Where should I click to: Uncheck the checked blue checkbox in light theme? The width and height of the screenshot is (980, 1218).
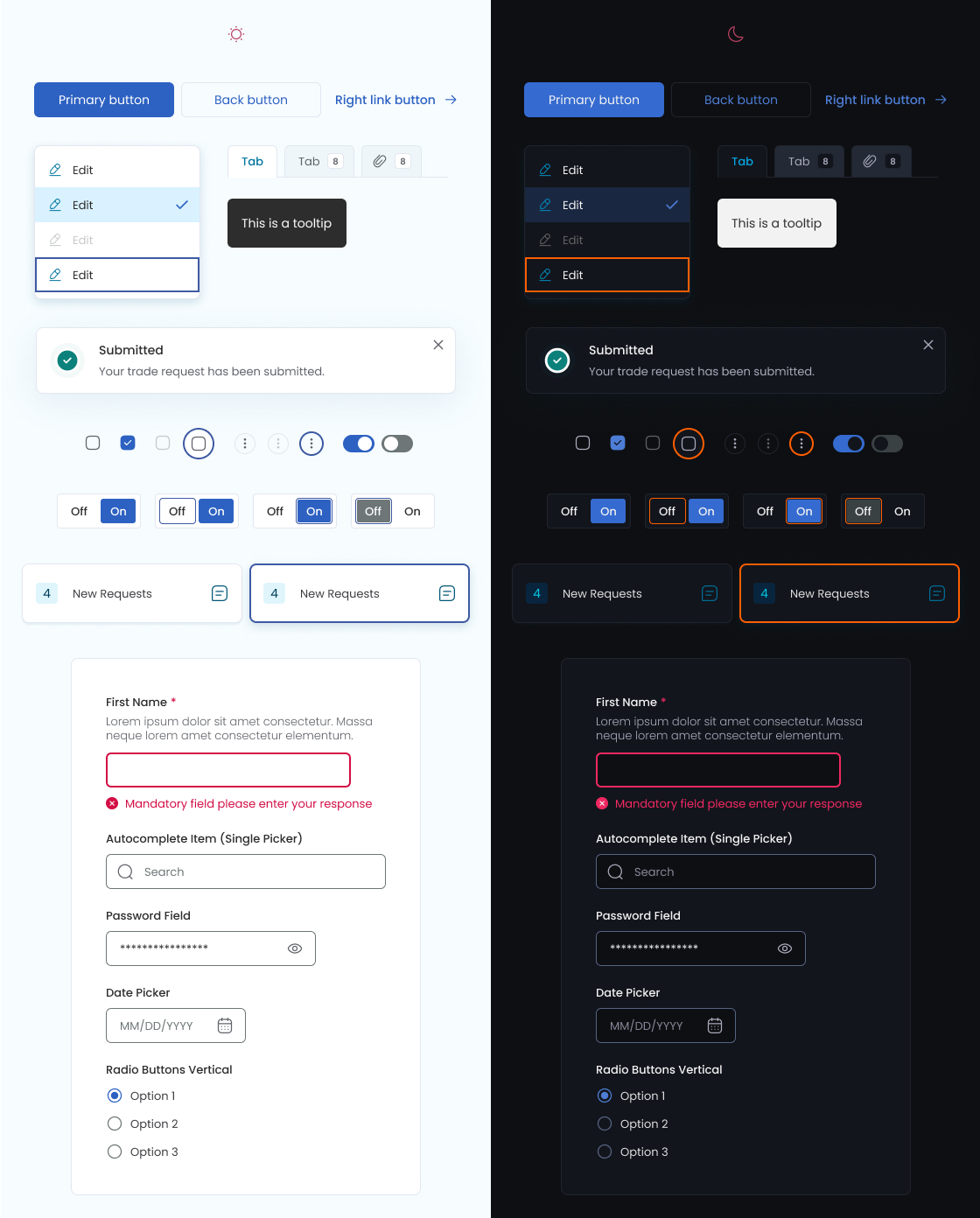[128, 443]
